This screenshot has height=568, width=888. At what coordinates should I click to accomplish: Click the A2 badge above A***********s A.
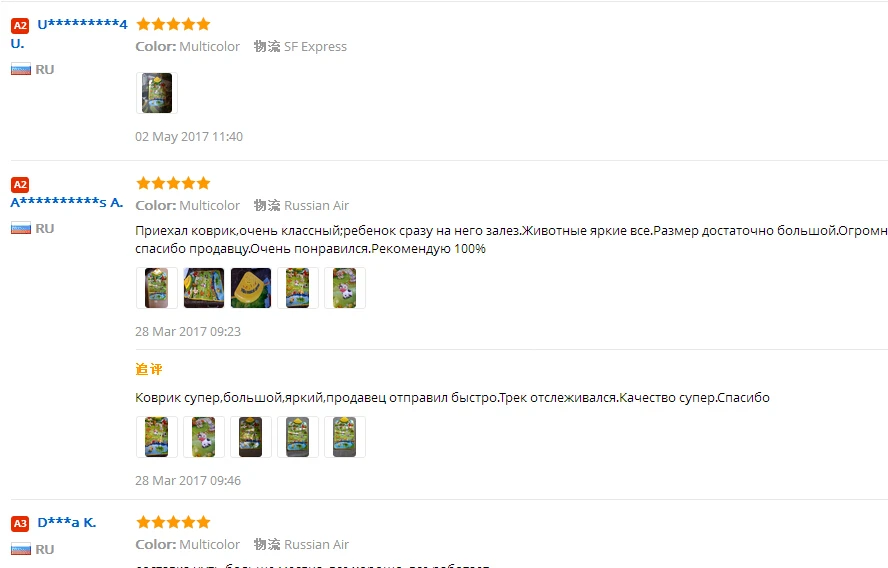coord(20,185)
